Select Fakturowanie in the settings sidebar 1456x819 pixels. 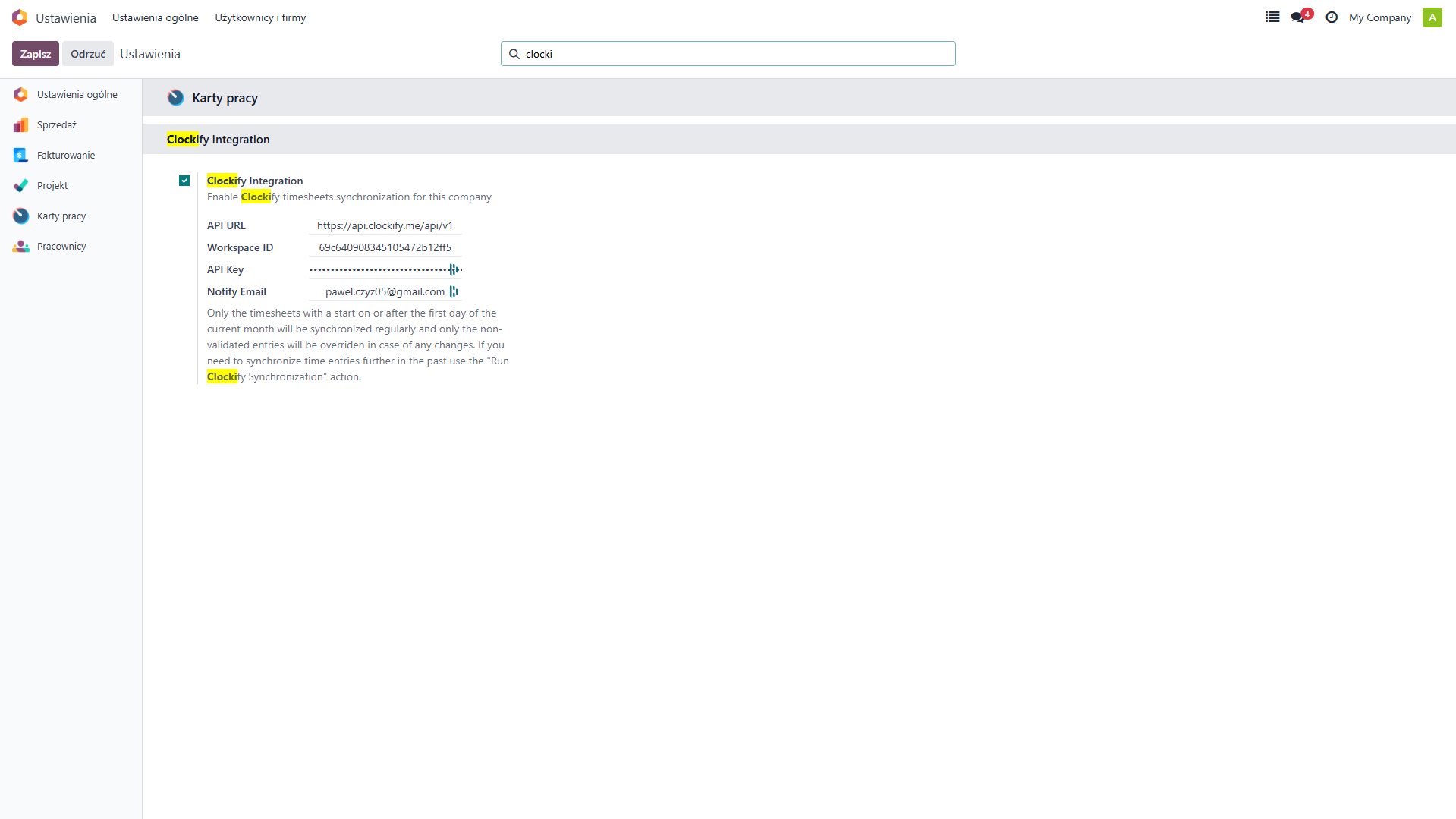[66, 156]
